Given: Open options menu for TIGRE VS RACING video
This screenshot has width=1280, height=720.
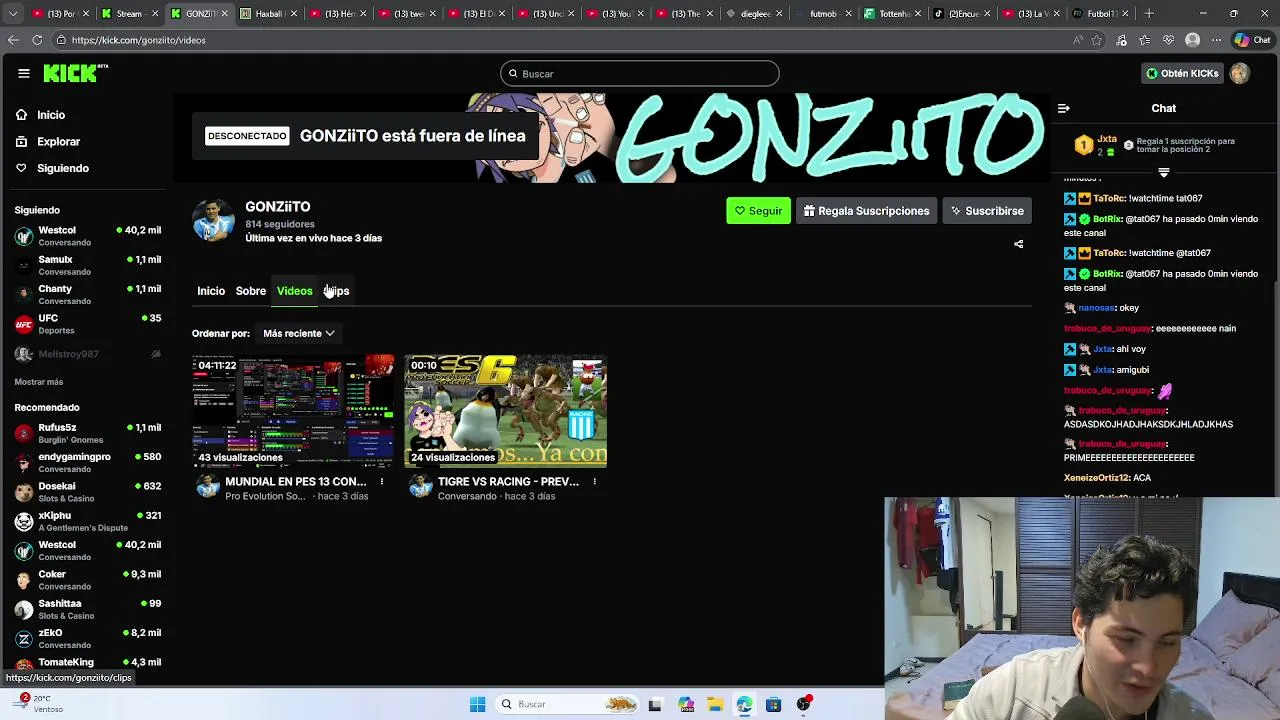Looking at the screenshot, I should [x=594, y=482].
